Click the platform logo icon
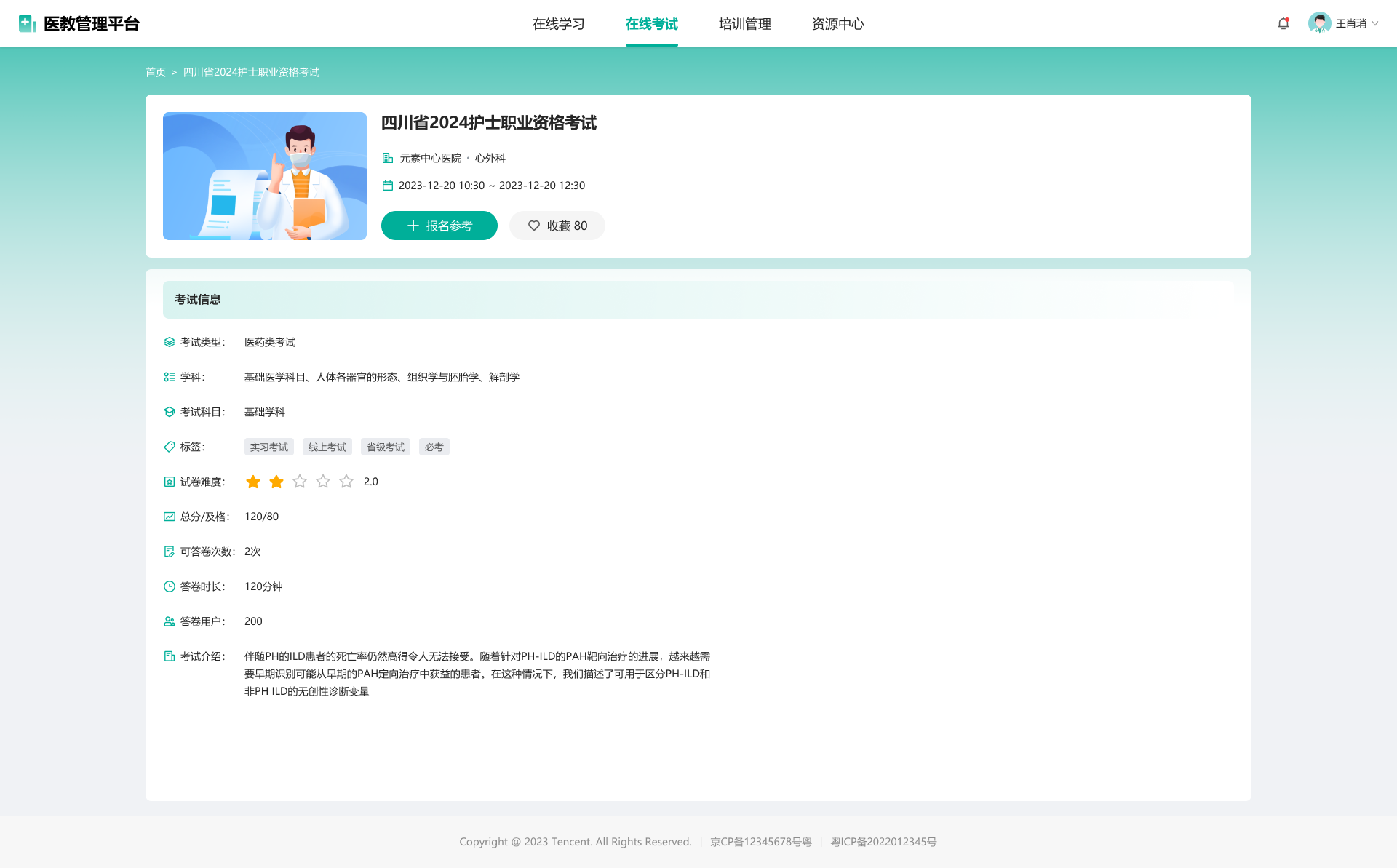This screenshot has height=868, width=1397. tap(28, 23)
